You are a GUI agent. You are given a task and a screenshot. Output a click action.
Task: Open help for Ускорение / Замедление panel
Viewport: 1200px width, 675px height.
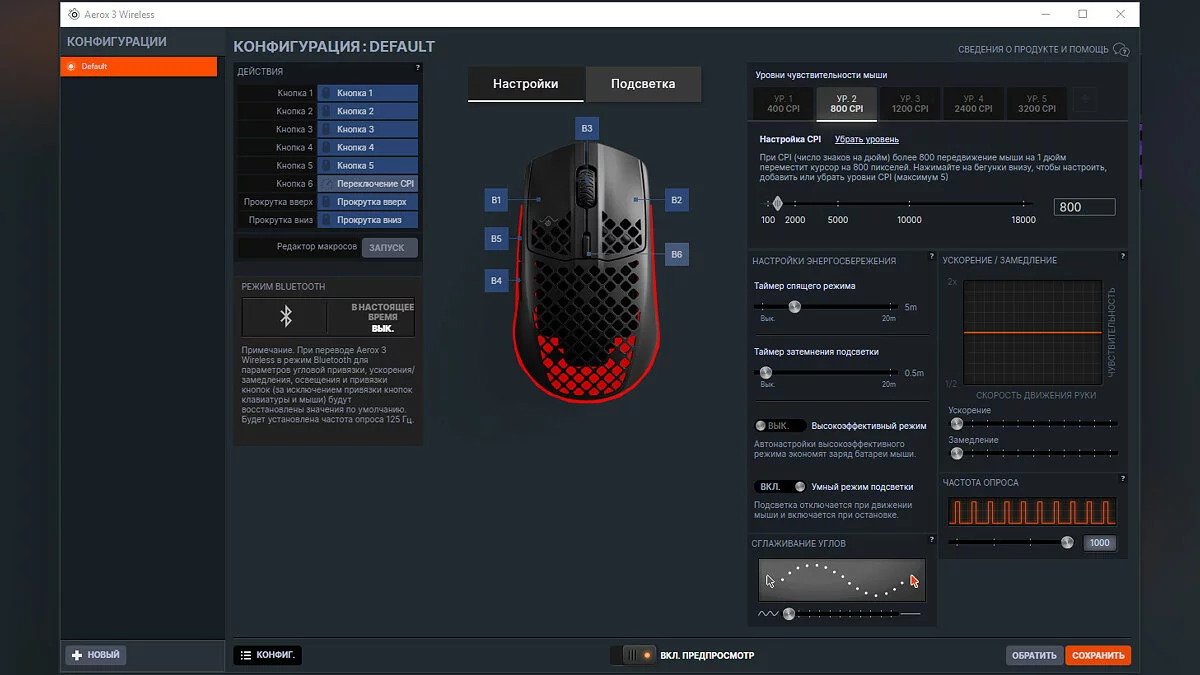[1123, 257]
